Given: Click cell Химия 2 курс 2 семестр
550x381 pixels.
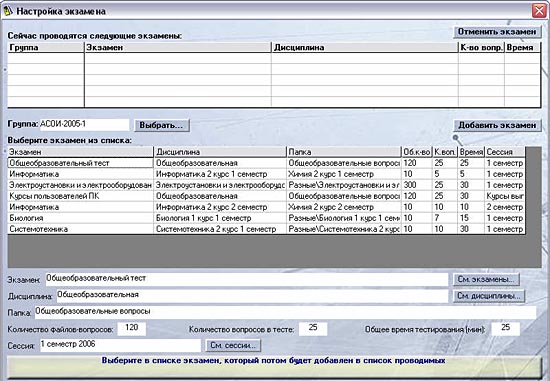Looking at the screenshot, I should coord(344,207).
